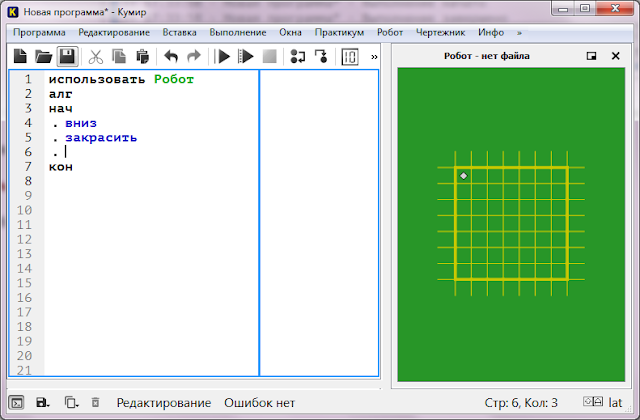
Task: Place cursor on 'алг' line
Action: (x=60, y=94)
